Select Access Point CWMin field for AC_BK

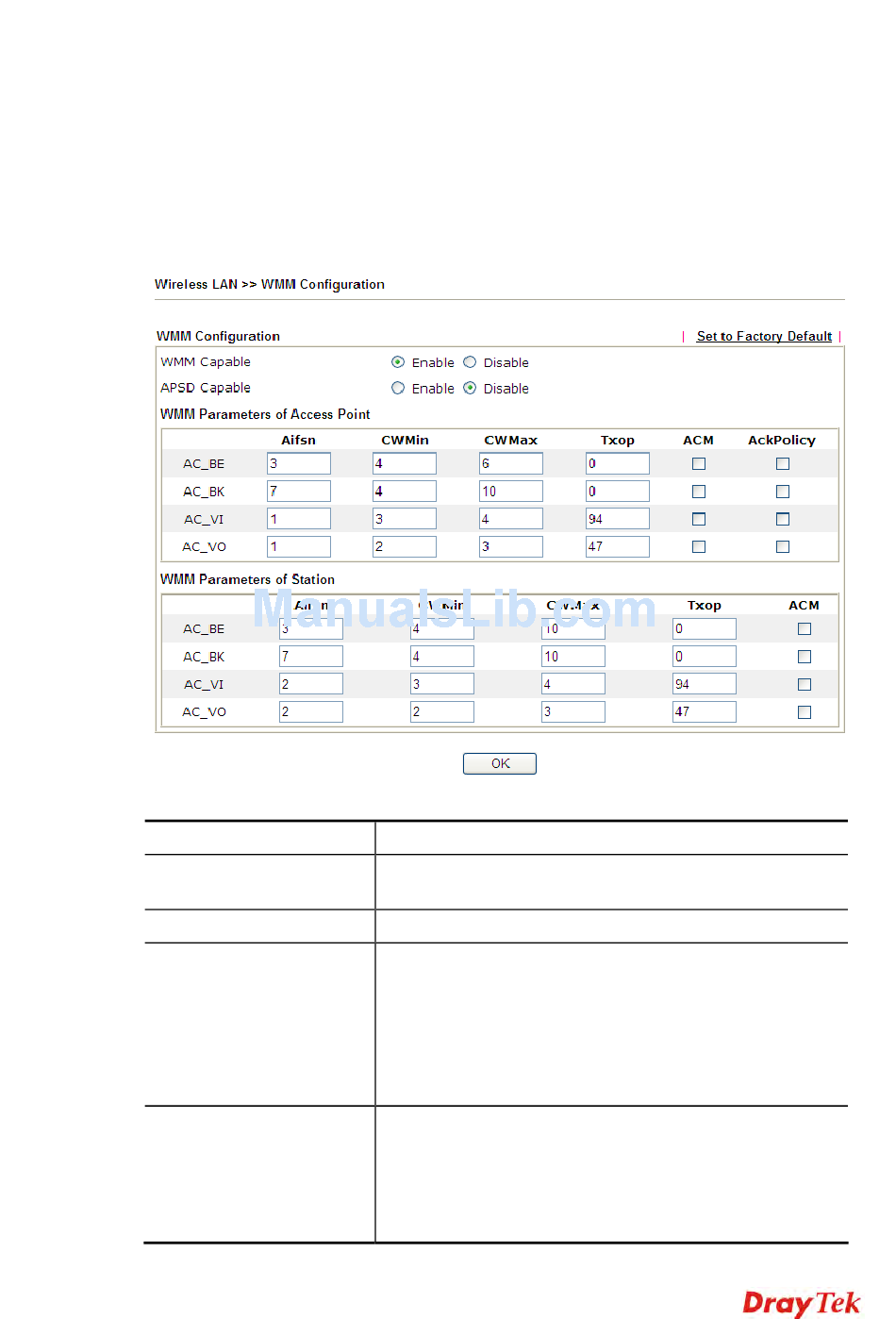405,492
